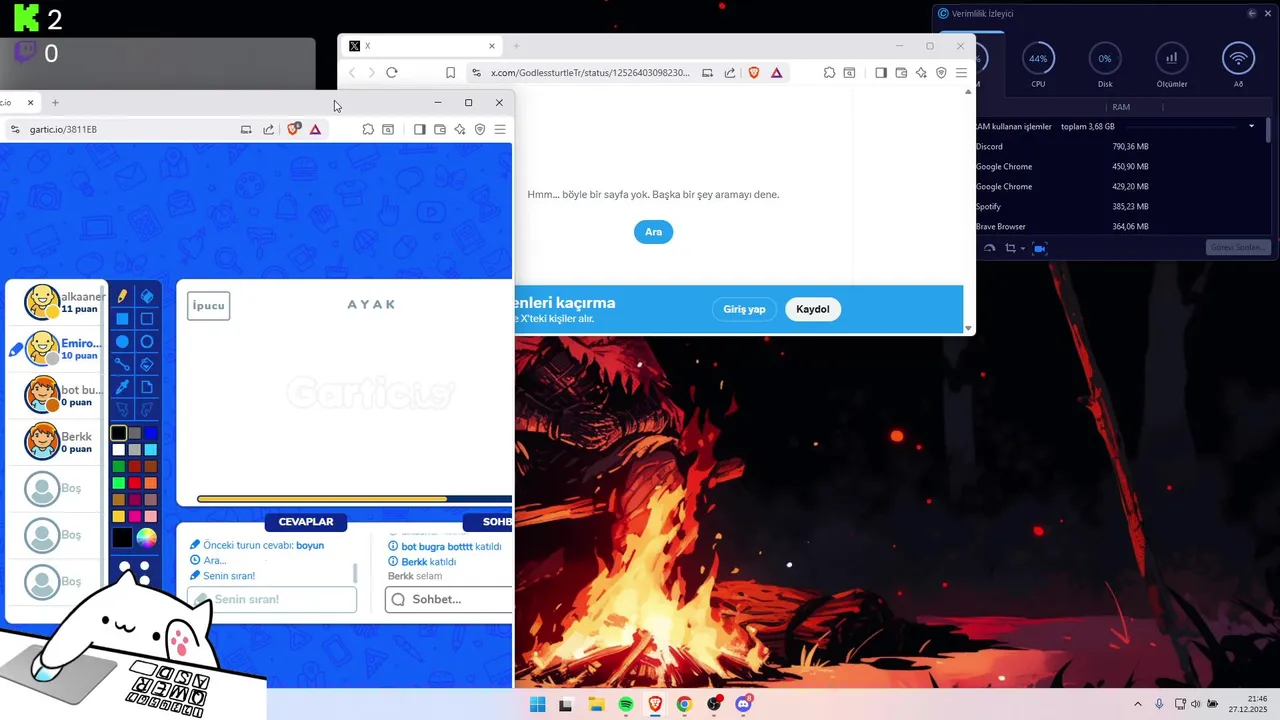
Task: Click the back arrow in Verimlilik İzleyici
Action: coord(1252,13)
